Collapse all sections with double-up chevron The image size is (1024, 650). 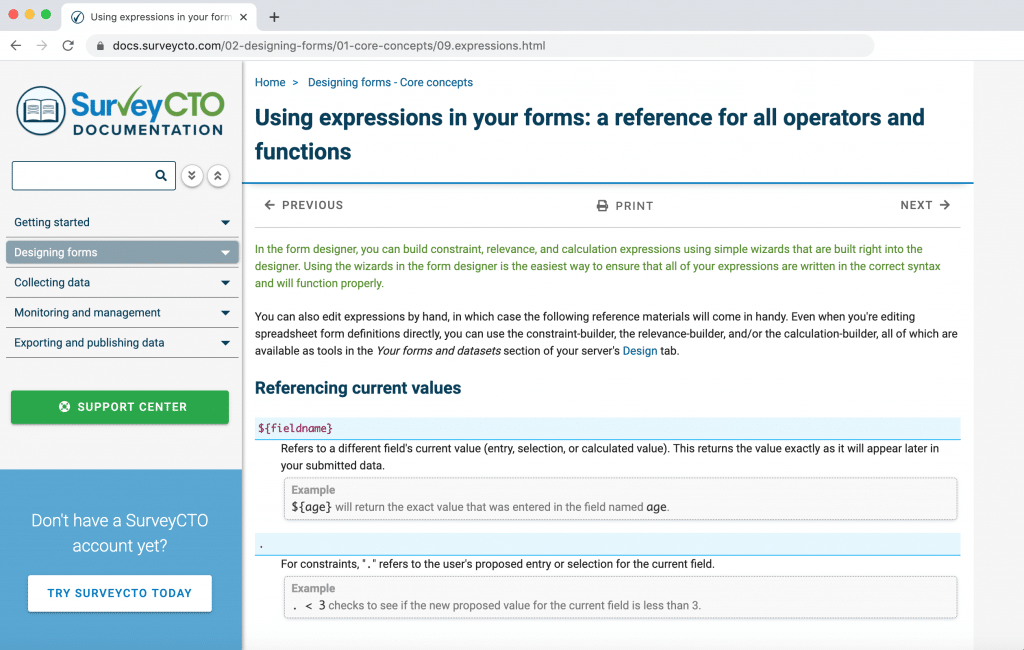218,176
